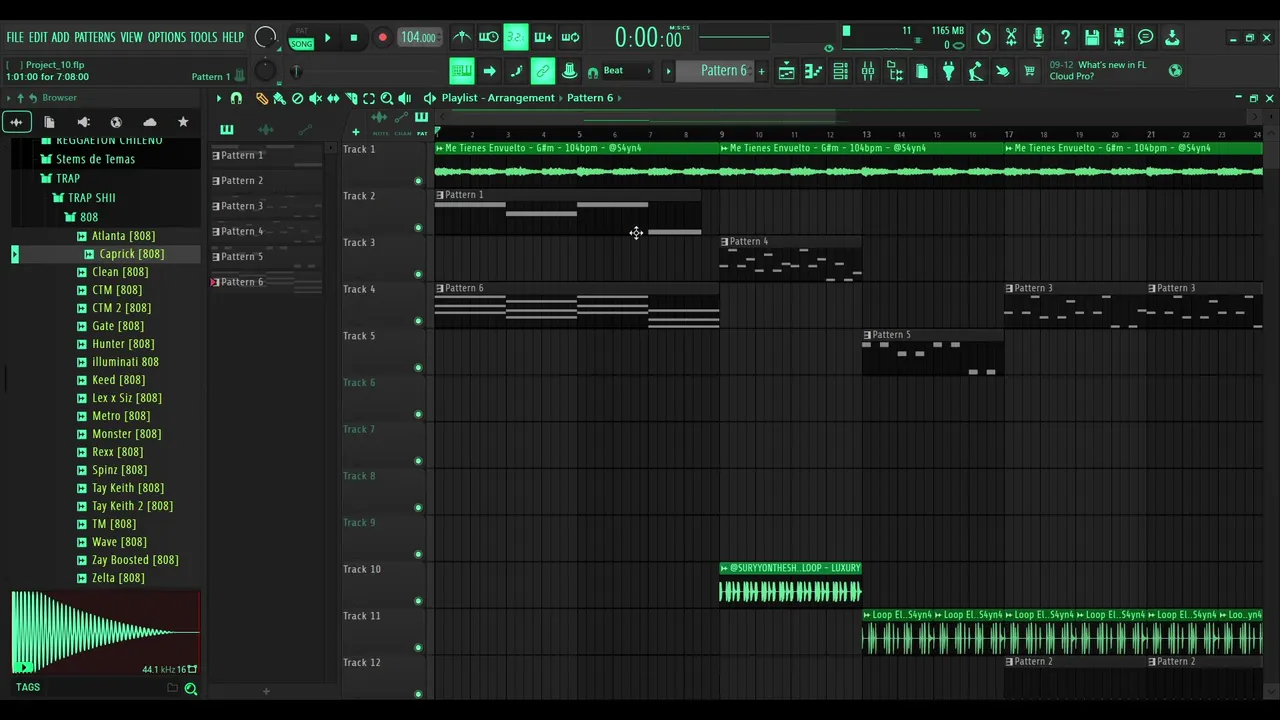
Task: Start playback with the play button
Action: click(327, 38)
